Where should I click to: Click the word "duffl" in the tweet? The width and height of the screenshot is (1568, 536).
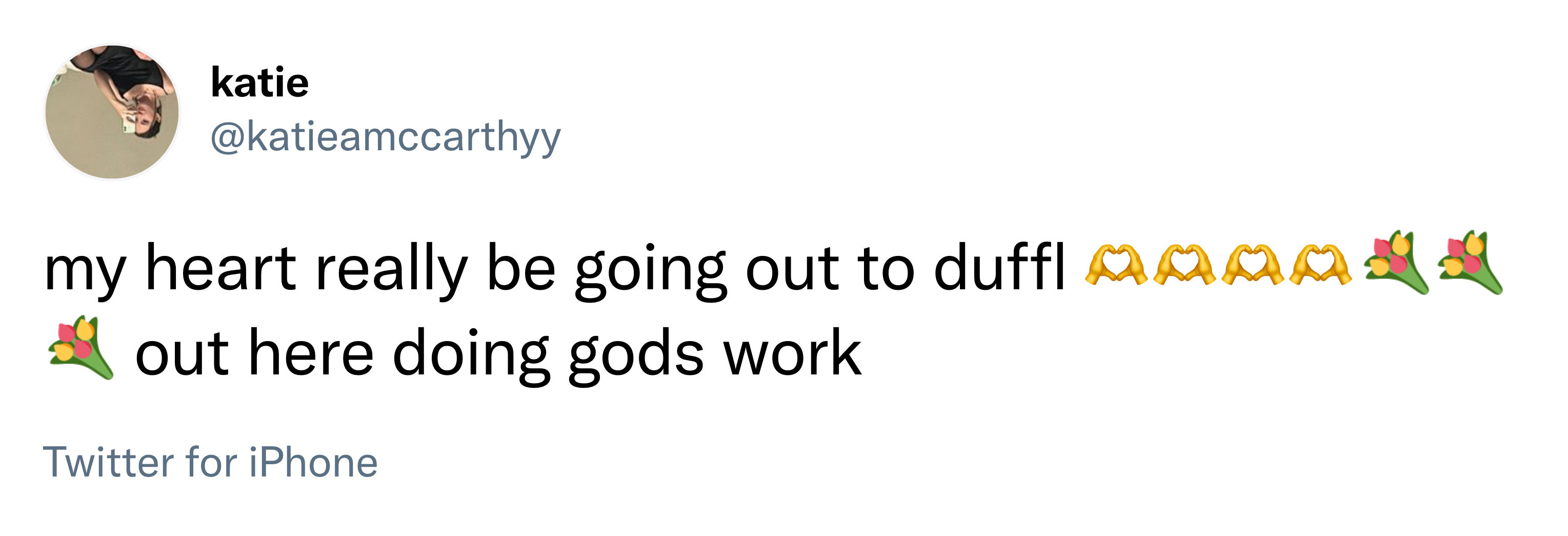(999, 267)
